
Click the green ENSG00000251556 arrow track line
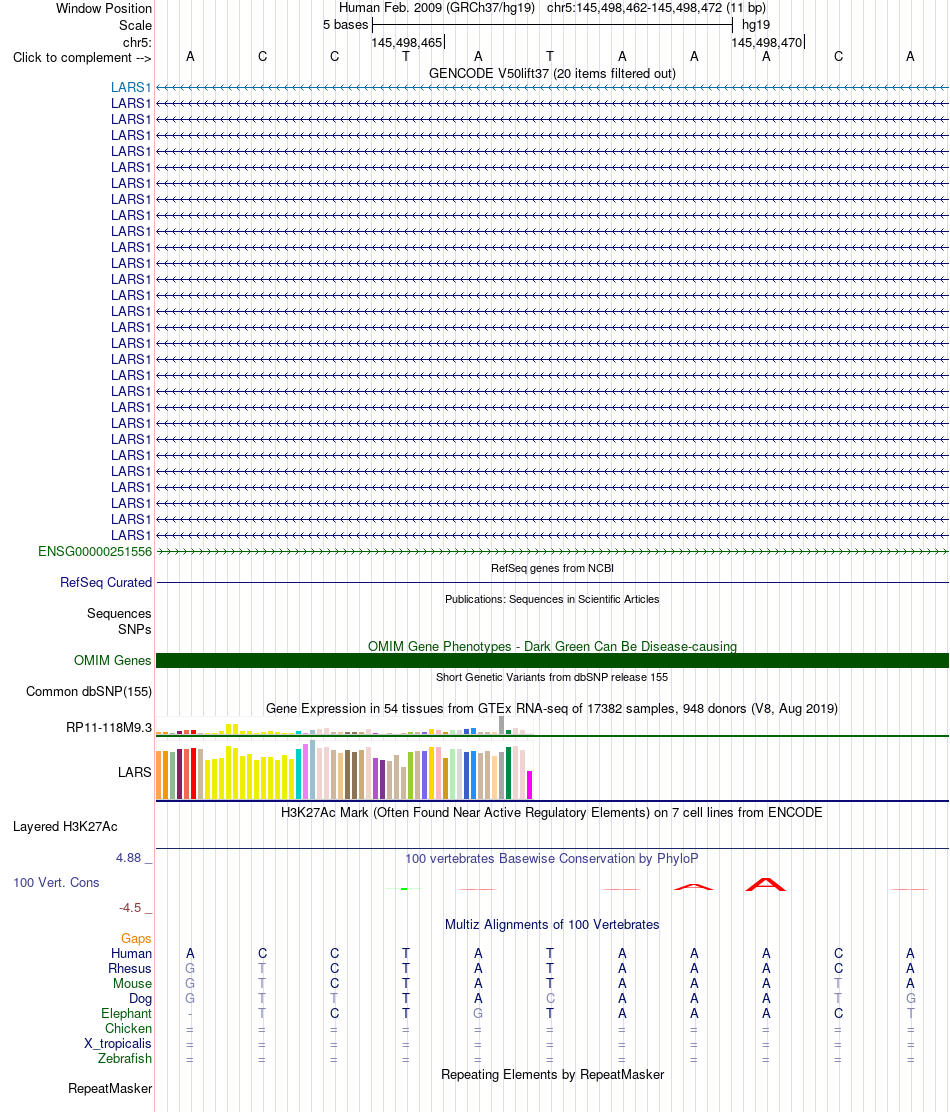552,551
